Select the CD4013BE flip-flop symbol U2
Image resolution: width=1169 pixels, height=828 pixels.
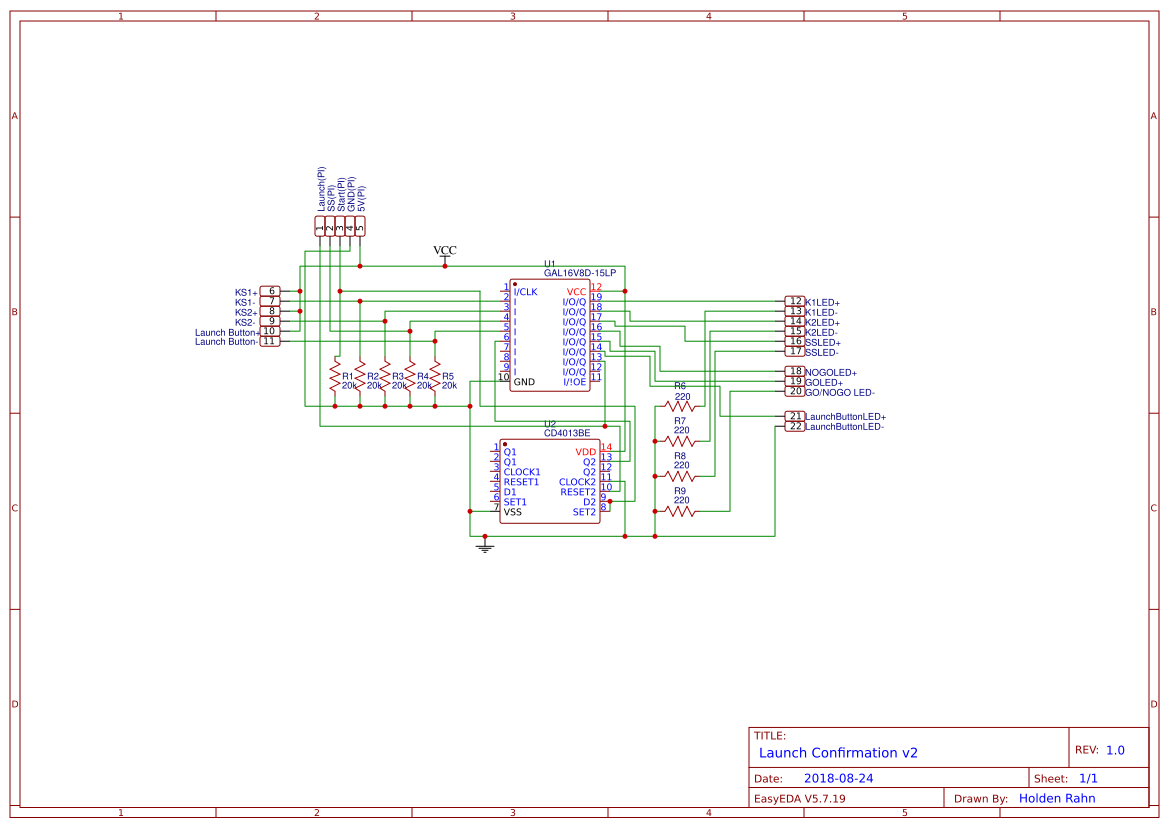pyautogui.click(x=550, y=480)
